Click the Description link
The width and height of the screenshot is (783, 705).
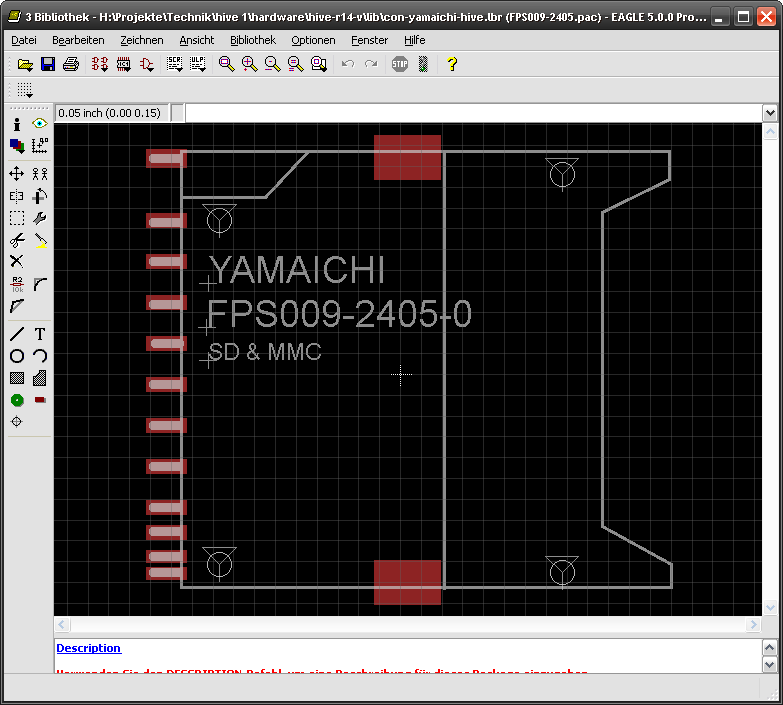click(x=88, y=648)
